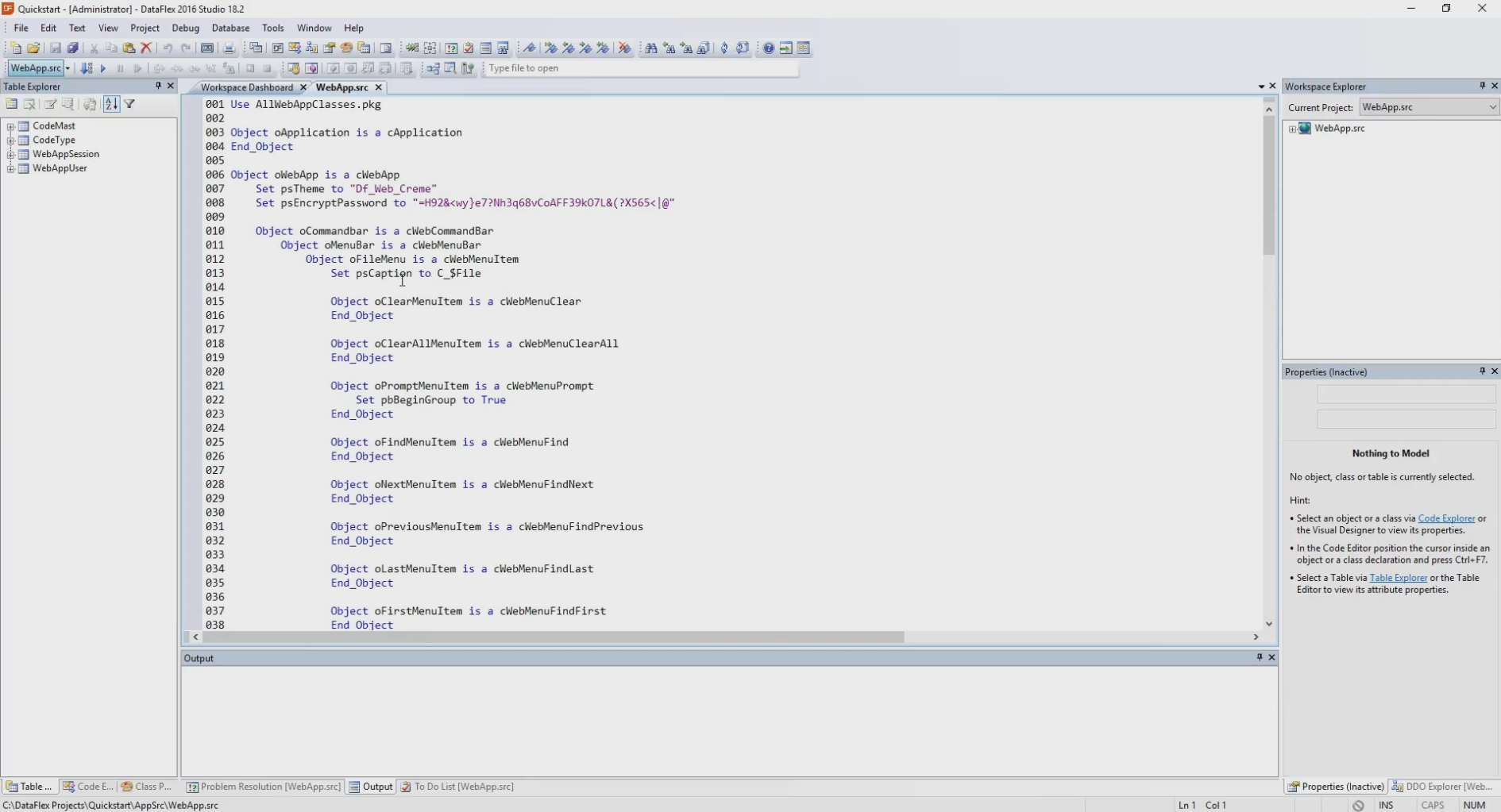Open the Database menu

point(230,28)
